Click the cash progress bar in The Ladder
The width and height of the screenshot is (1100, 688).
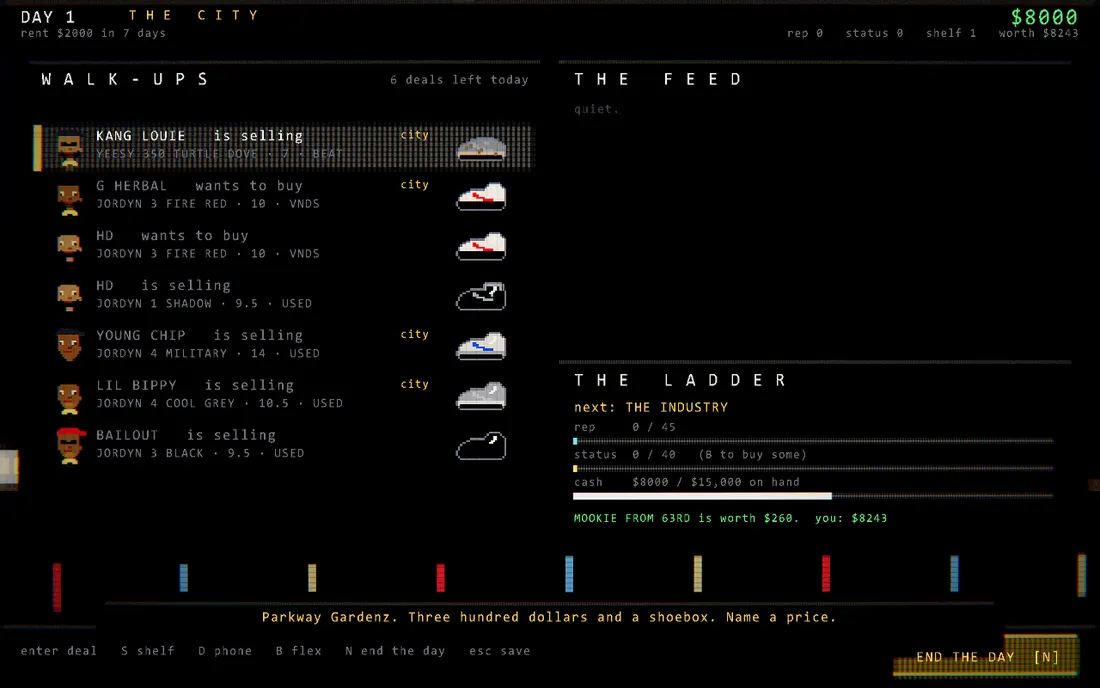pos(813,496)
